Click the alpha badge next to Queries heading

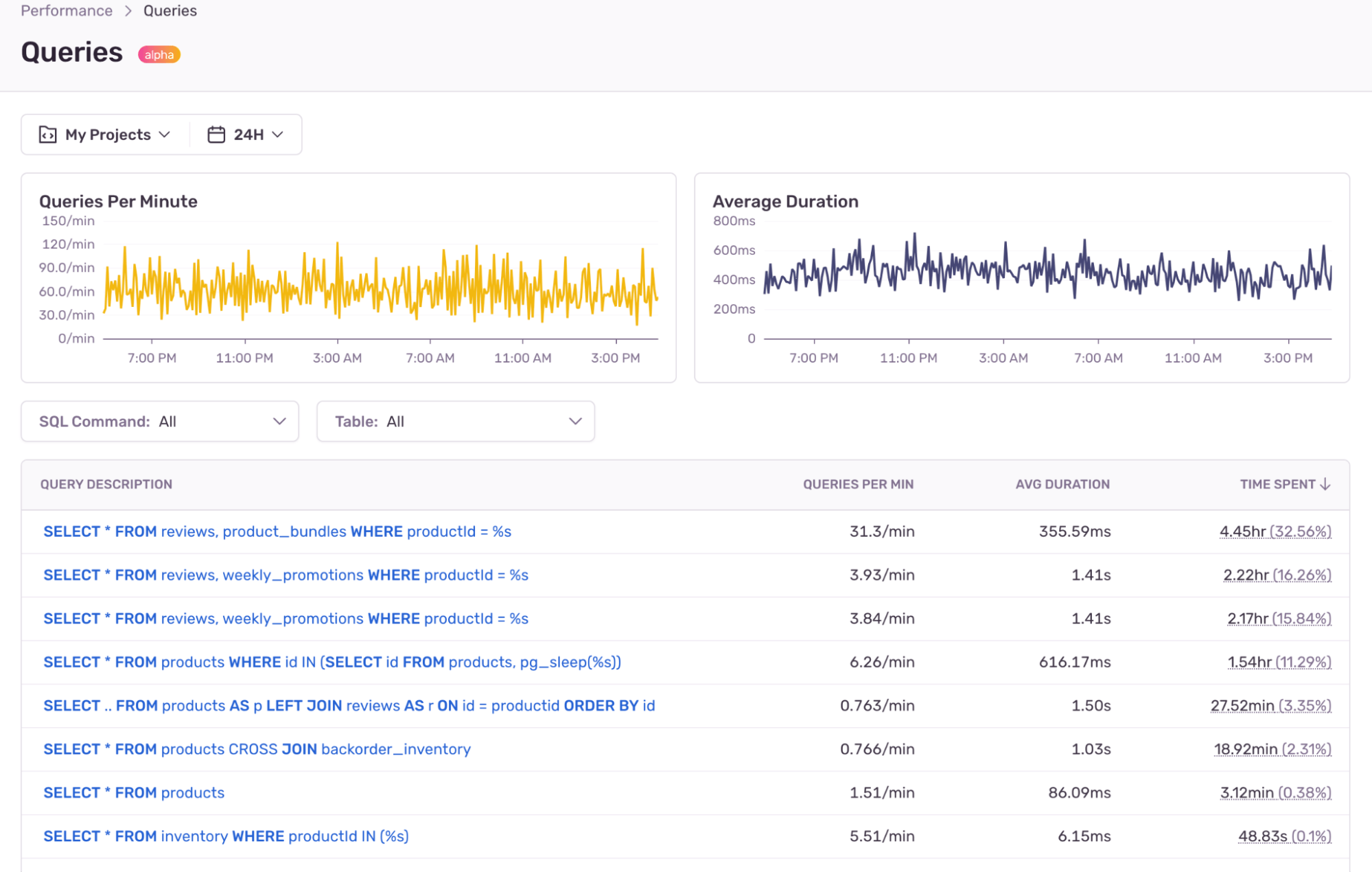(x=159, y=54)
